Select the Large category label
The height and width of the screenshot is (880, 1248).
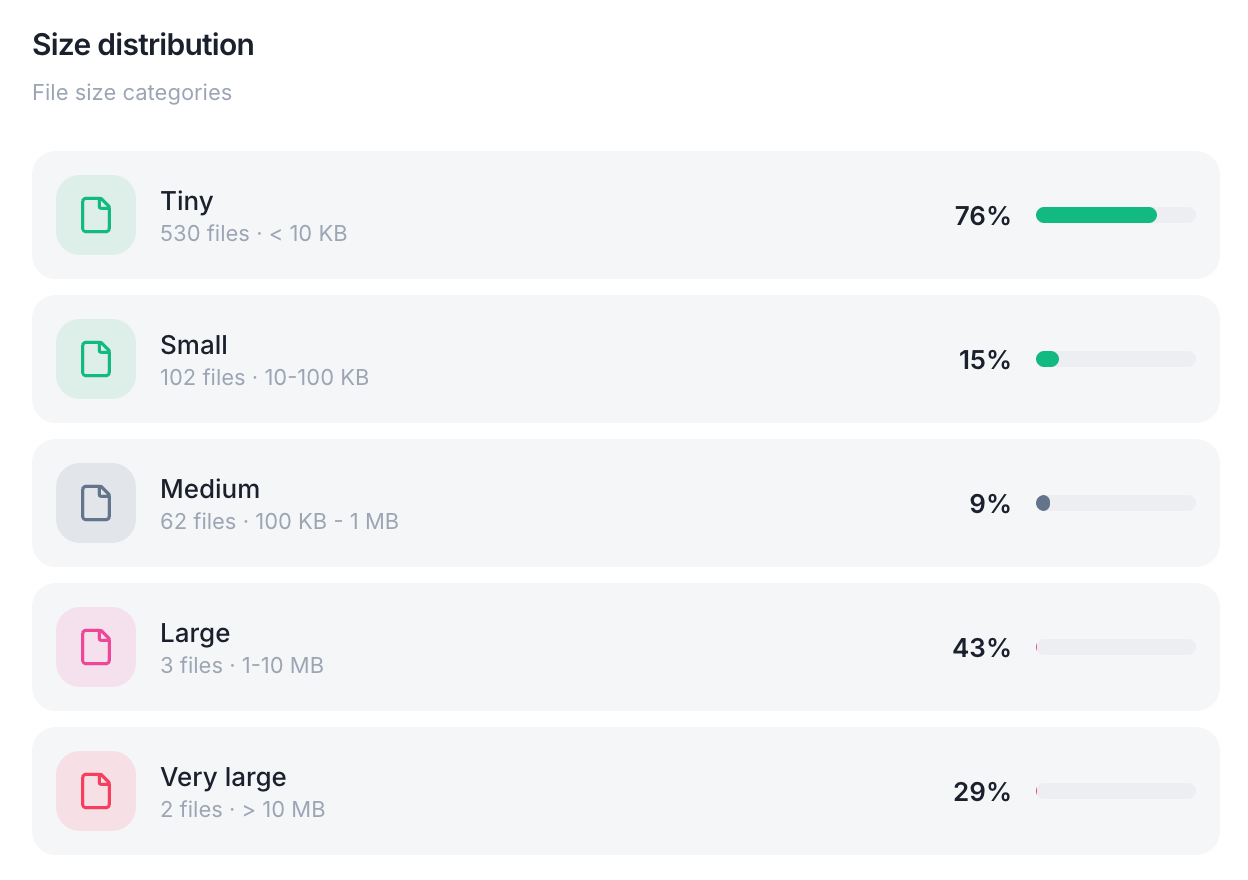pyautogui.click(x=195, y=633)
